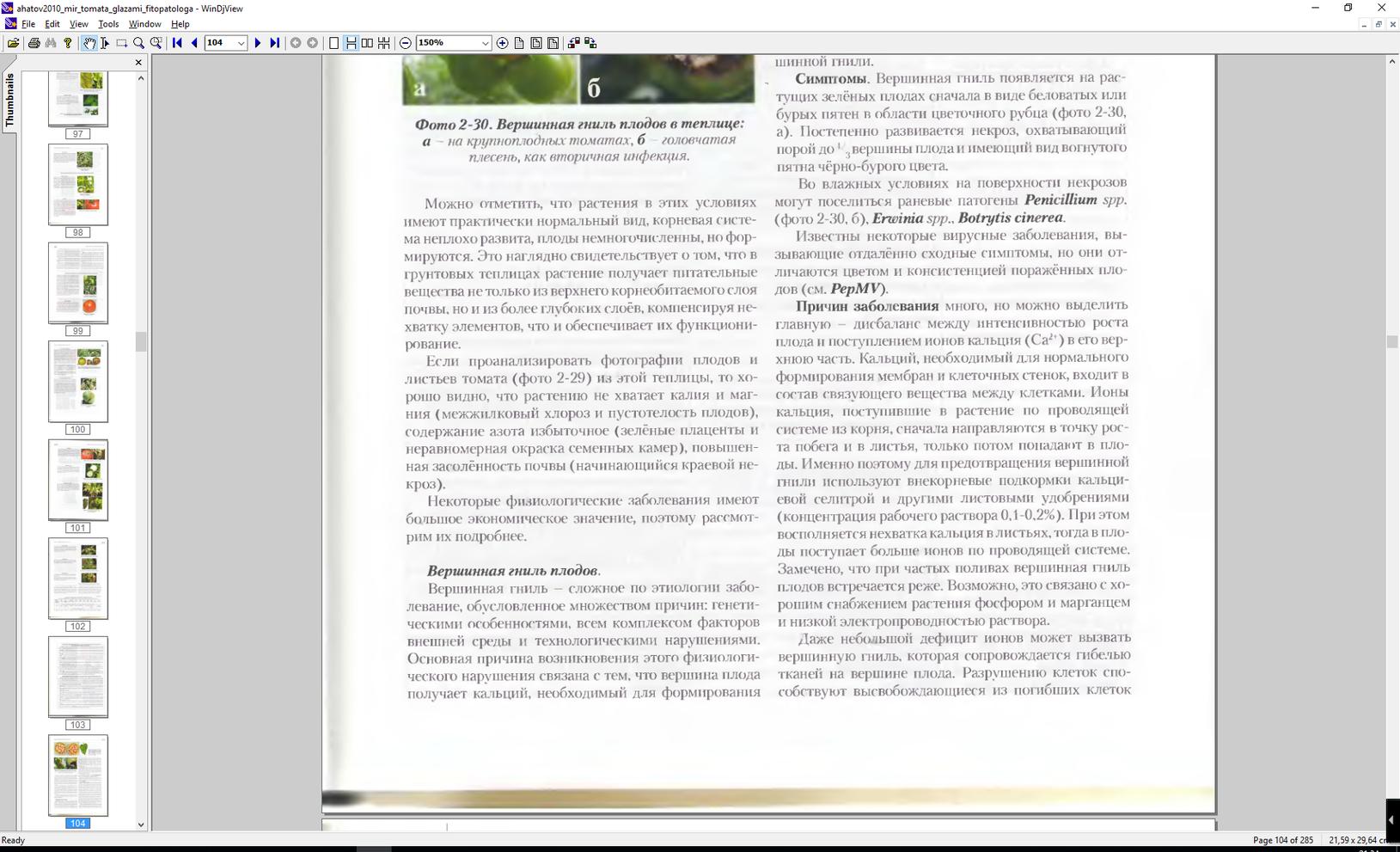Select the text selection cursor tool

[105, 43]
